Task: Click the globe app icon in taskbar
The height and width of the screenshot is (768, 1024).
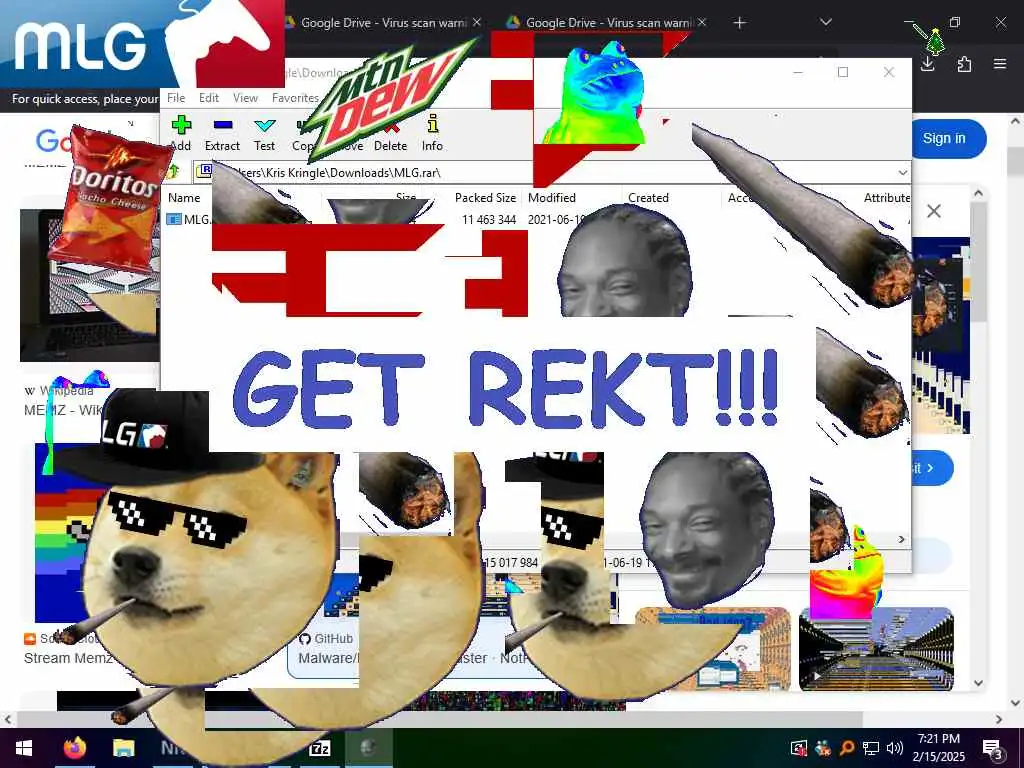Action: point(368,748)
